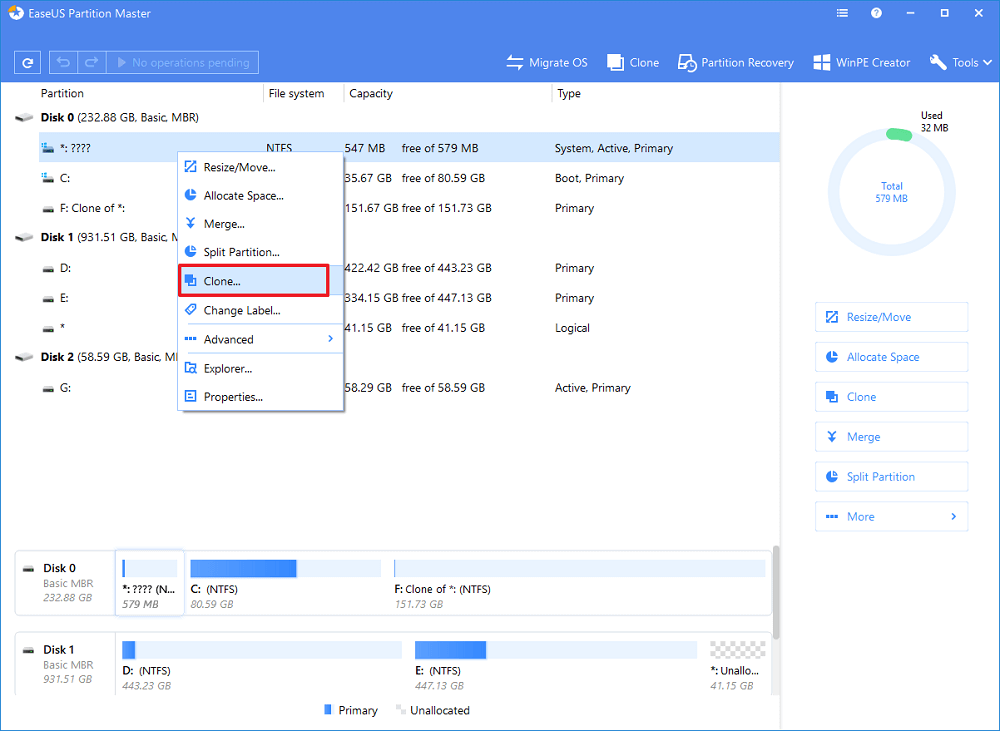The image size is (1000, 731).
Task: Click Allocate Space button in sidebar
Action: [891, 357]
